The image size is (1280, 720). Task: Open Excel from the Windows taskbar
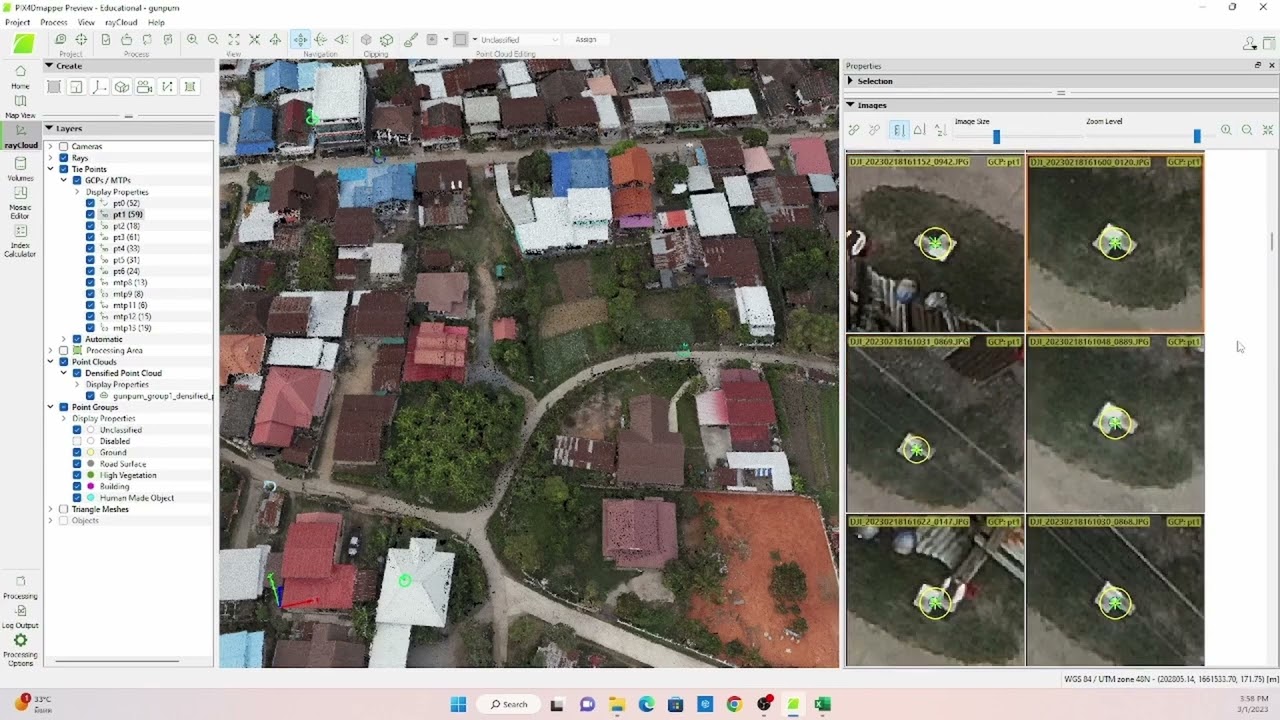pyautogui.click(x=822, y=704)
